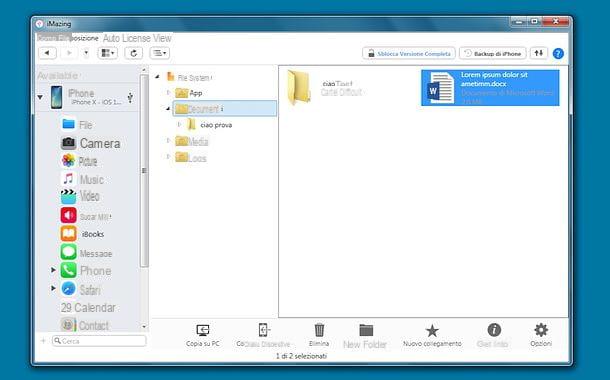Open the File section in sidebar
The height and width of the screenshot is (380, 610).
77,124
